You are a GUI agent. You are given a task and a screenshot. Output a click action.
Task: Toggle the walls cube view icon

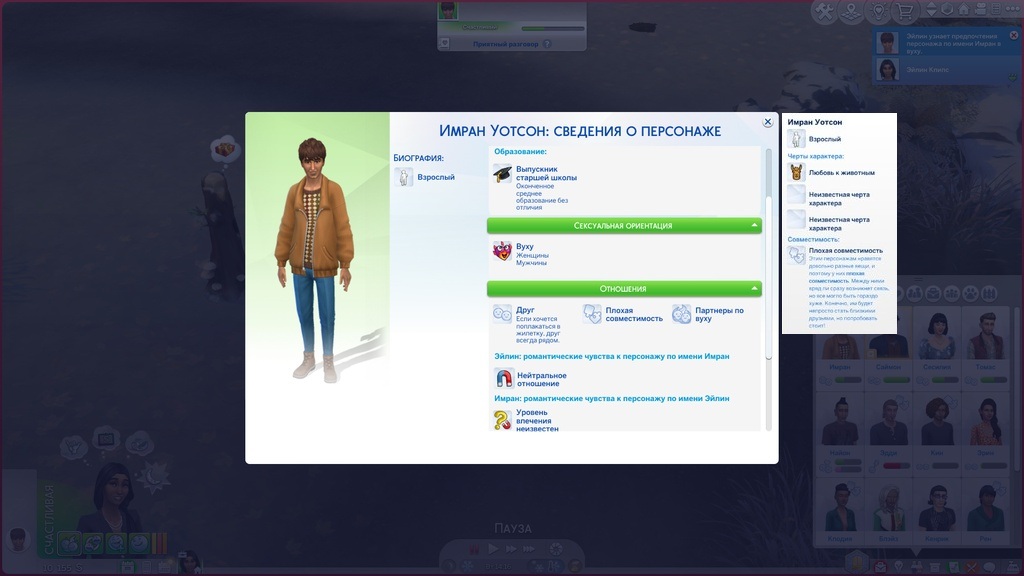pos(948,9)
